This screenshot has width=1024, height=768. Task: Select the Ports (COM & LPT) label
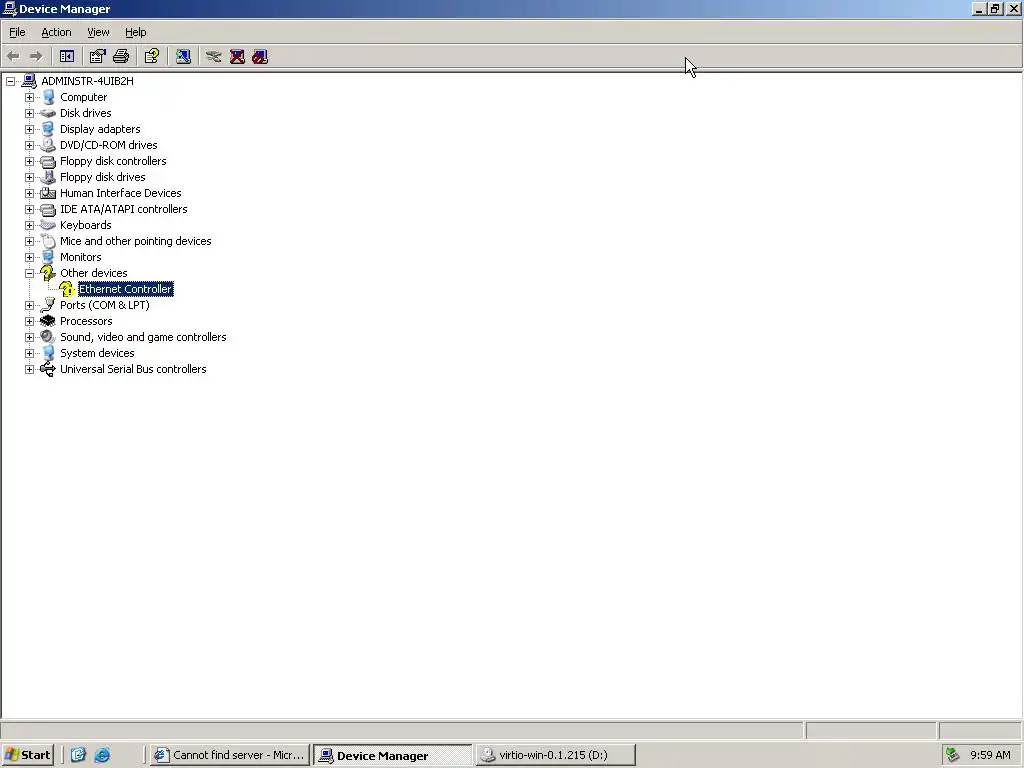pos(104,305)
